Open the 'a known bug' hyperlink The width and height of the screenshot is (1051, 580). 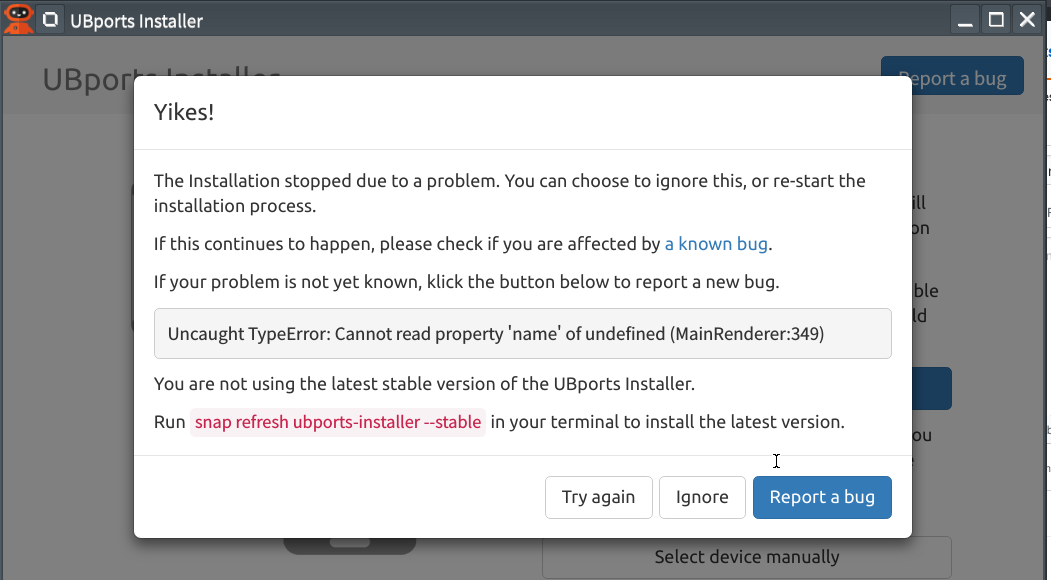tap(715, 243)
